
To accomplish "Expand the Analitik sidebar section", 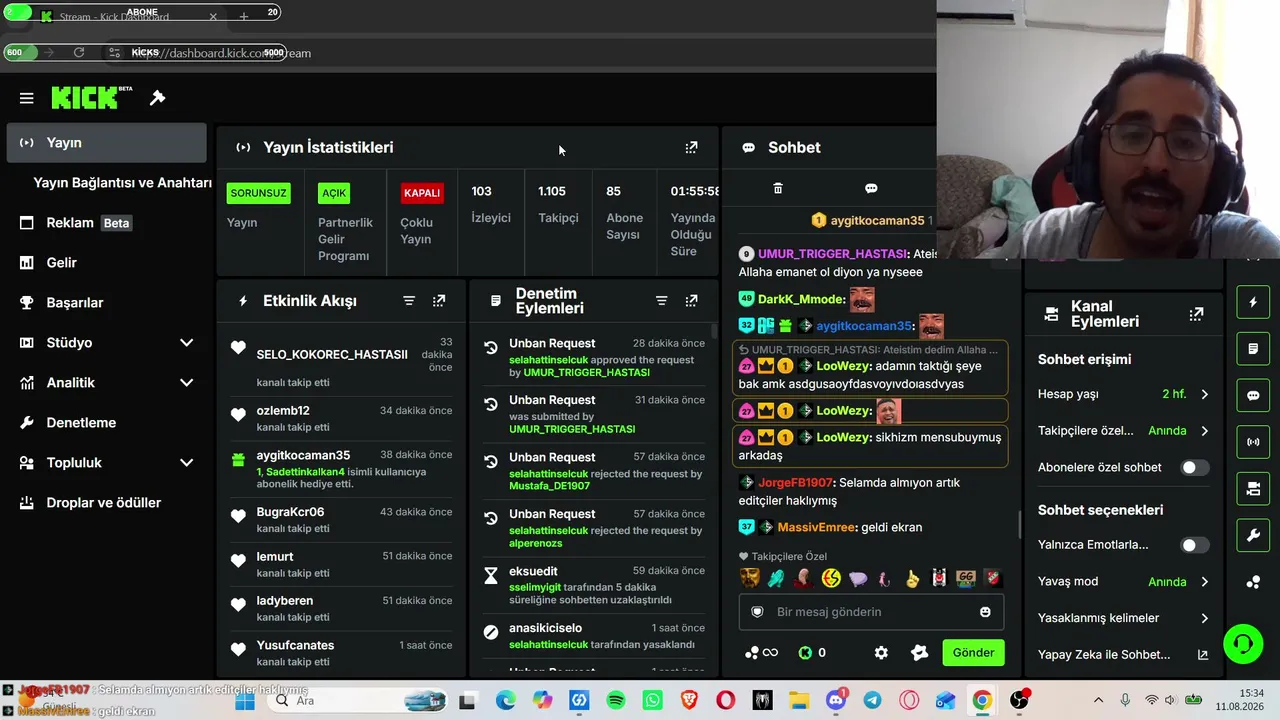I will pyautogui.click(x=186, y=383).
